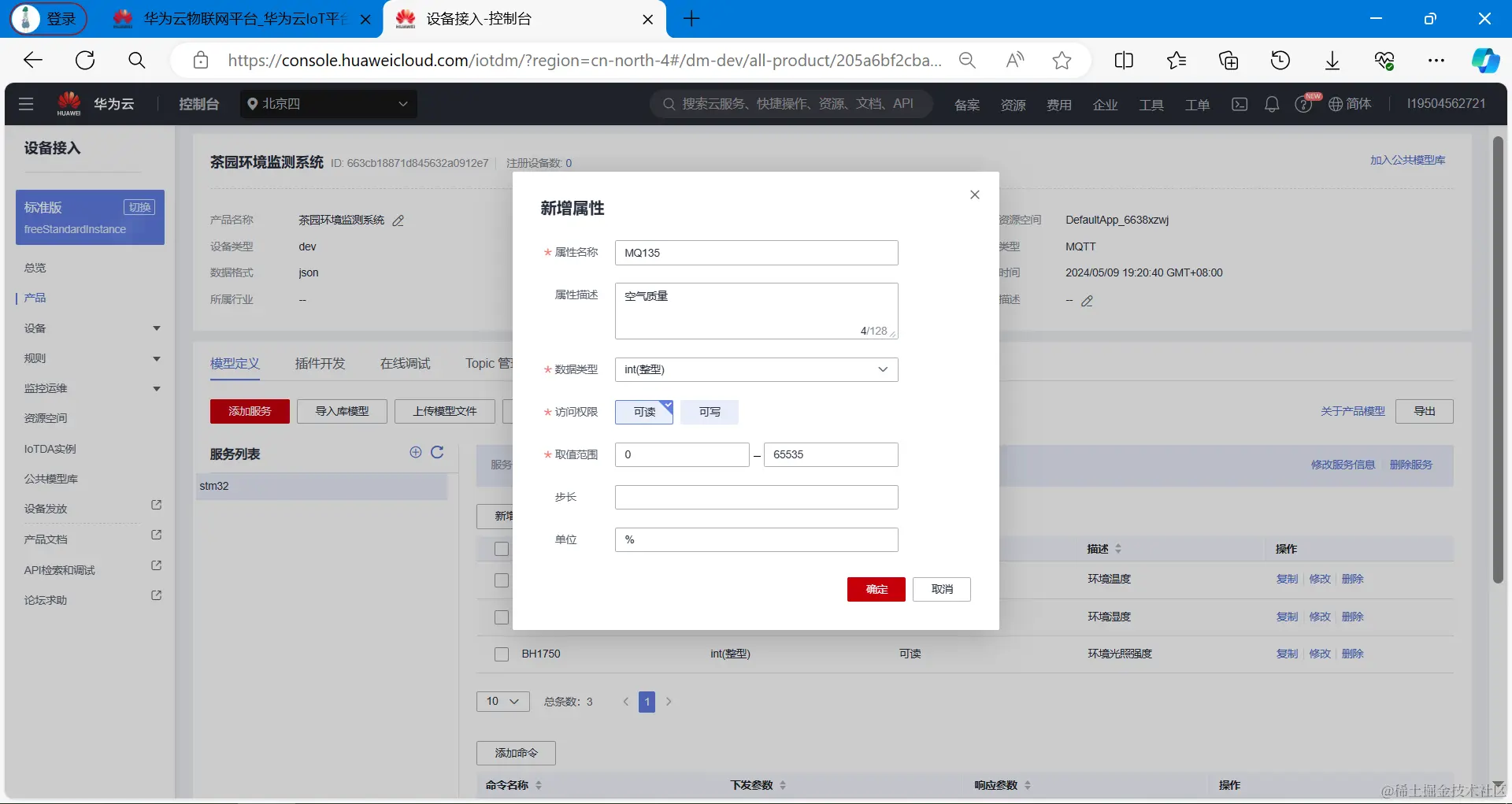Click the page vertical scrollbar
Screen dimensions: 1512x804
pos(1498,360)
